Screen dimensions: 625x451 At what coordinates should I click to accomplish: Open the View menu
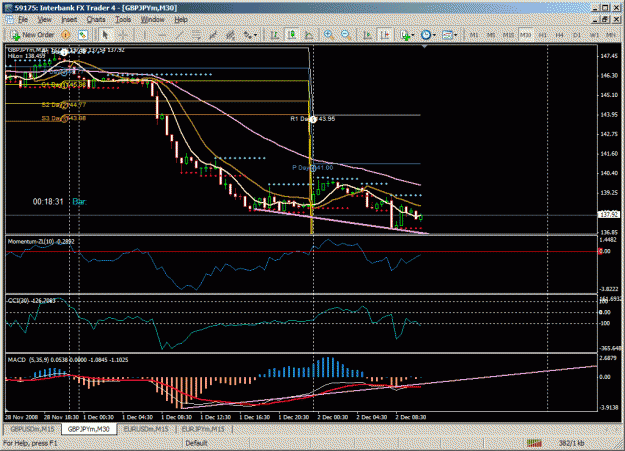(x=44, y=20)
